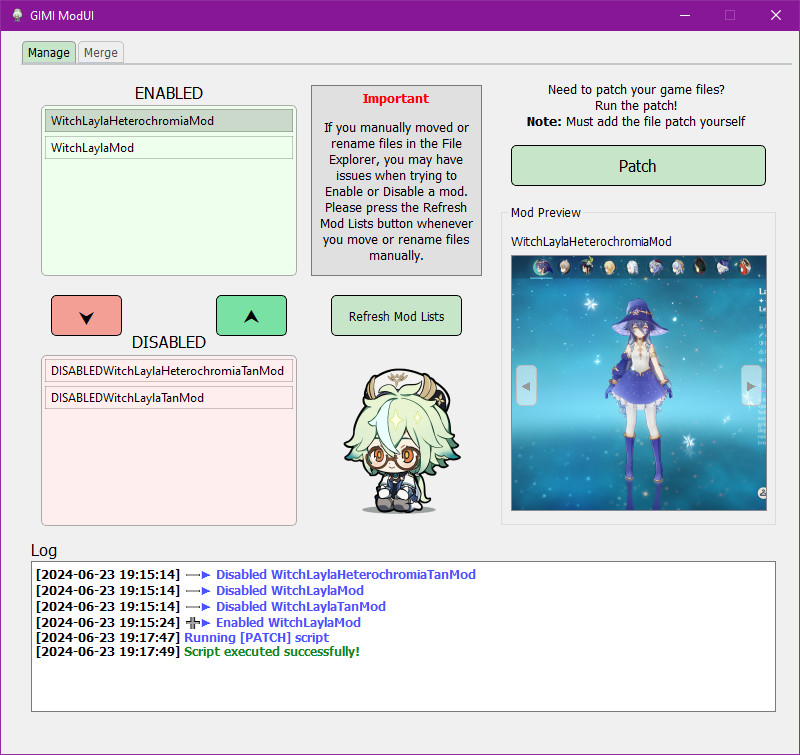Show next preview image with right arrow
The height and width of the screenshot is (755, 800).
click(750, 386)
